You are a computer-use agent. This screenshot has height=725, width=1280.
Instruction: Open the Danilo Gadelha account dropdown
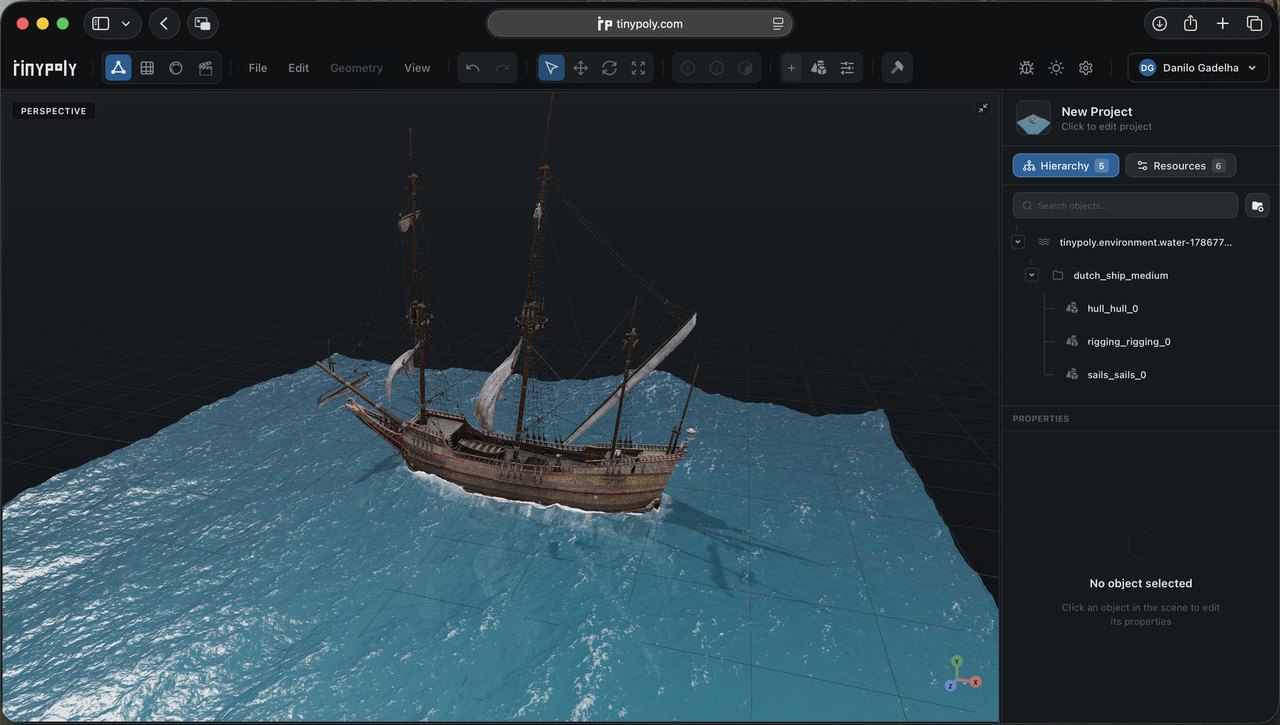tap(1198, 68)
